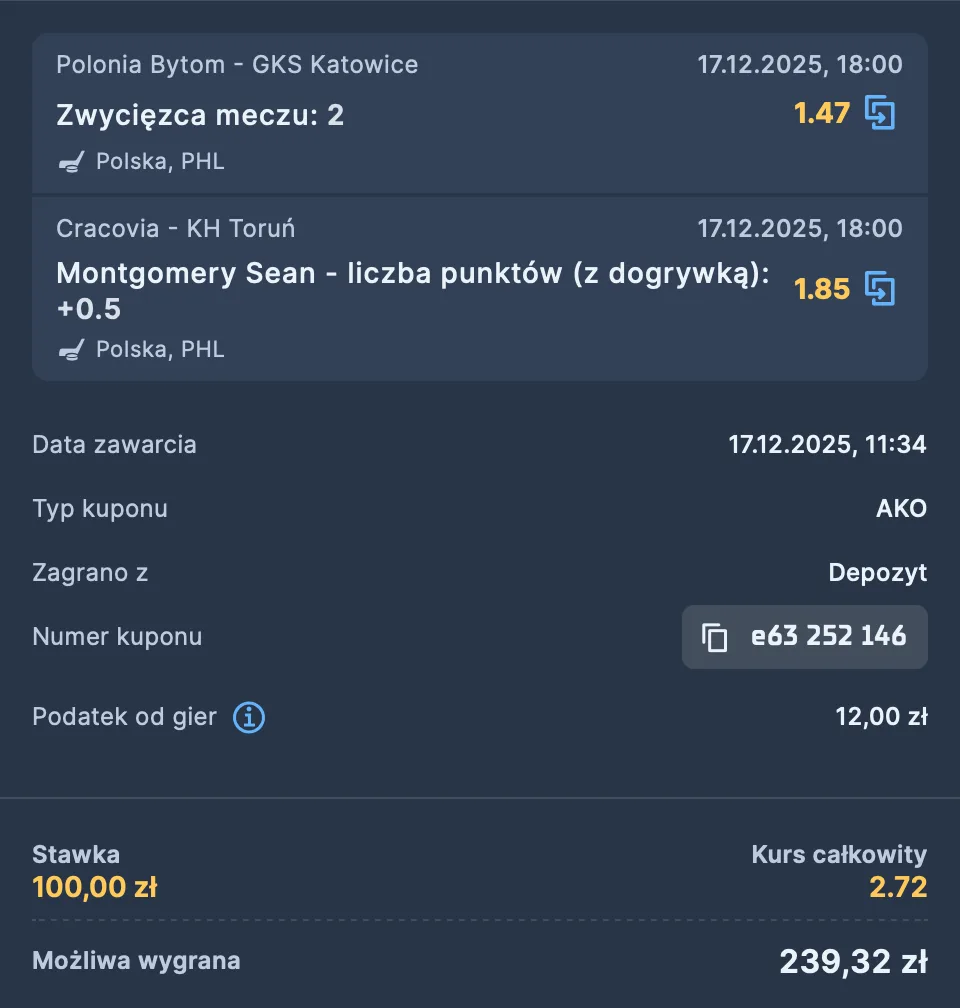Click the copy bet icon beside odds 1.85
The image size is (960, 1008).
tap(880, 289)
